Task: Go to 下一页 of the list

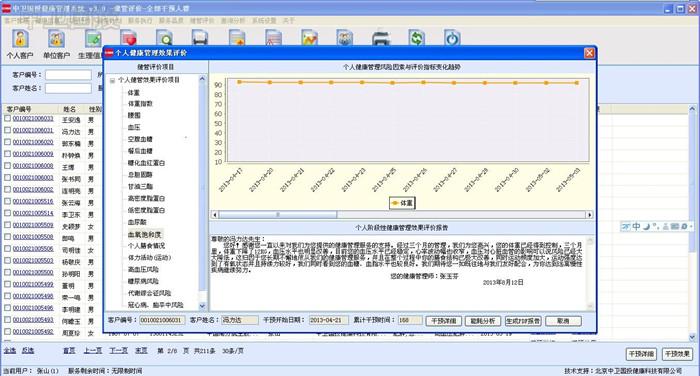Action: tap(118, 351)
